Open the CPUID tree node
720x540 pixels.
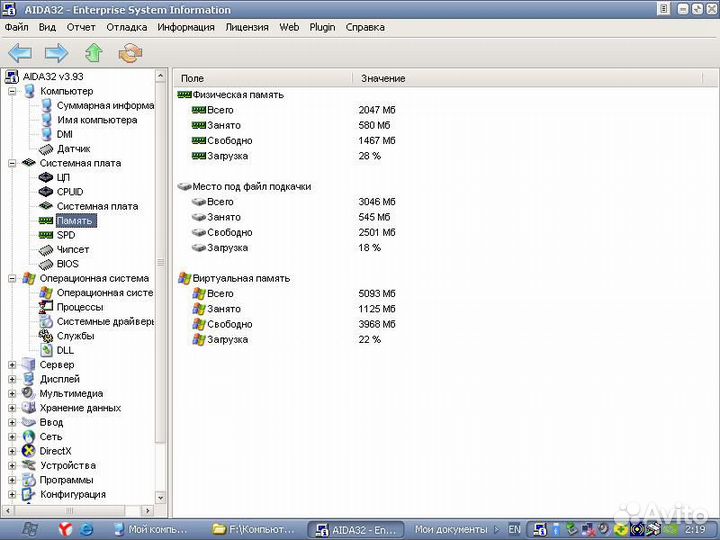[69, 192]
